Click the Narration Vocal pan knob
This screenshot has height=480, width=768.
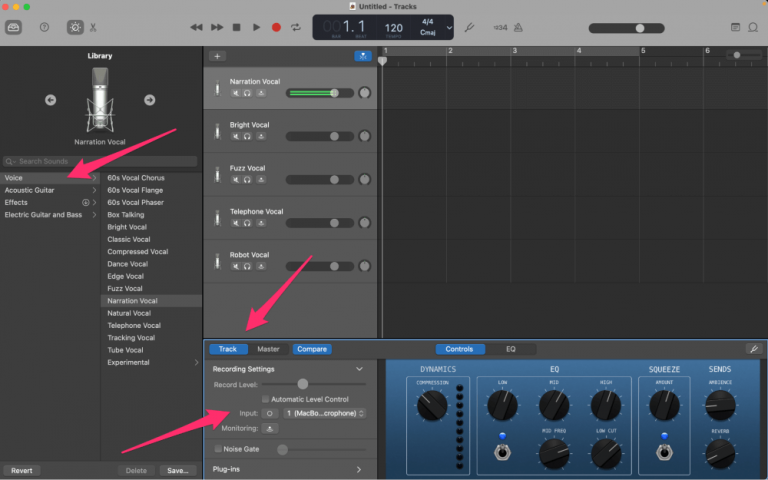pos(364,93)
